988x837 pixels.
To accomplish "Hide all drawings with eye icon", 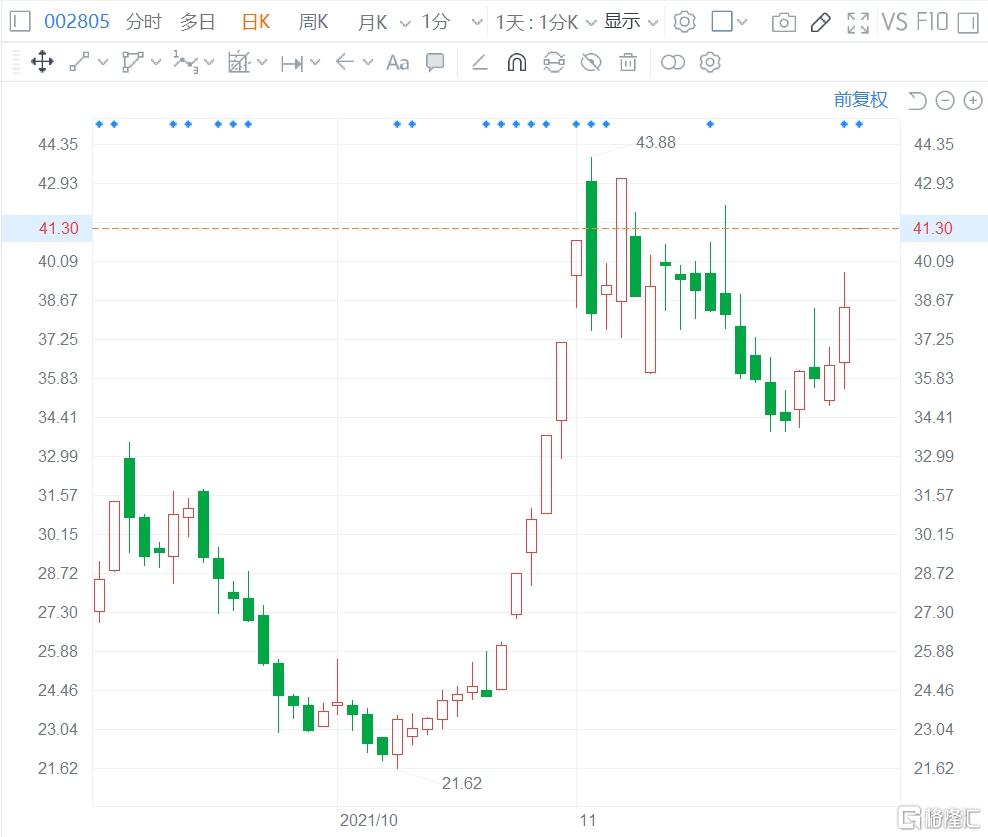I will 591,62.
